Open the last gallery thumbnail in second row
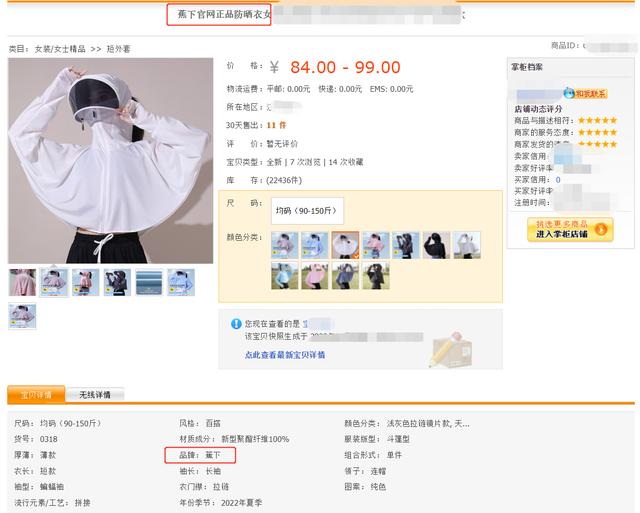This screenshot has width=640, height=513. coord(22,316)
